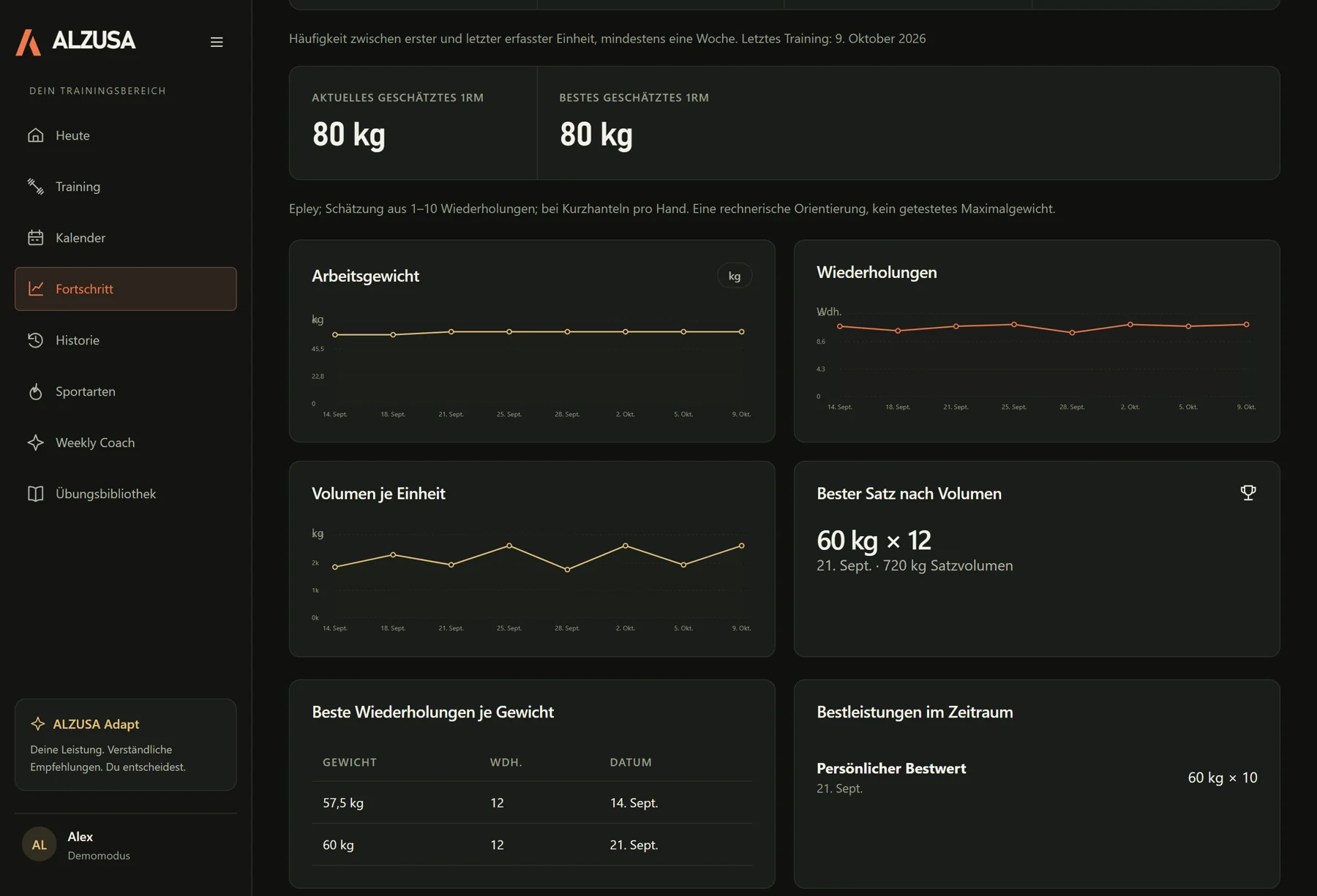The image size is (1317, 896).
Task: Click the Sportarten flame icon
Action: click(x=36, y=391)
